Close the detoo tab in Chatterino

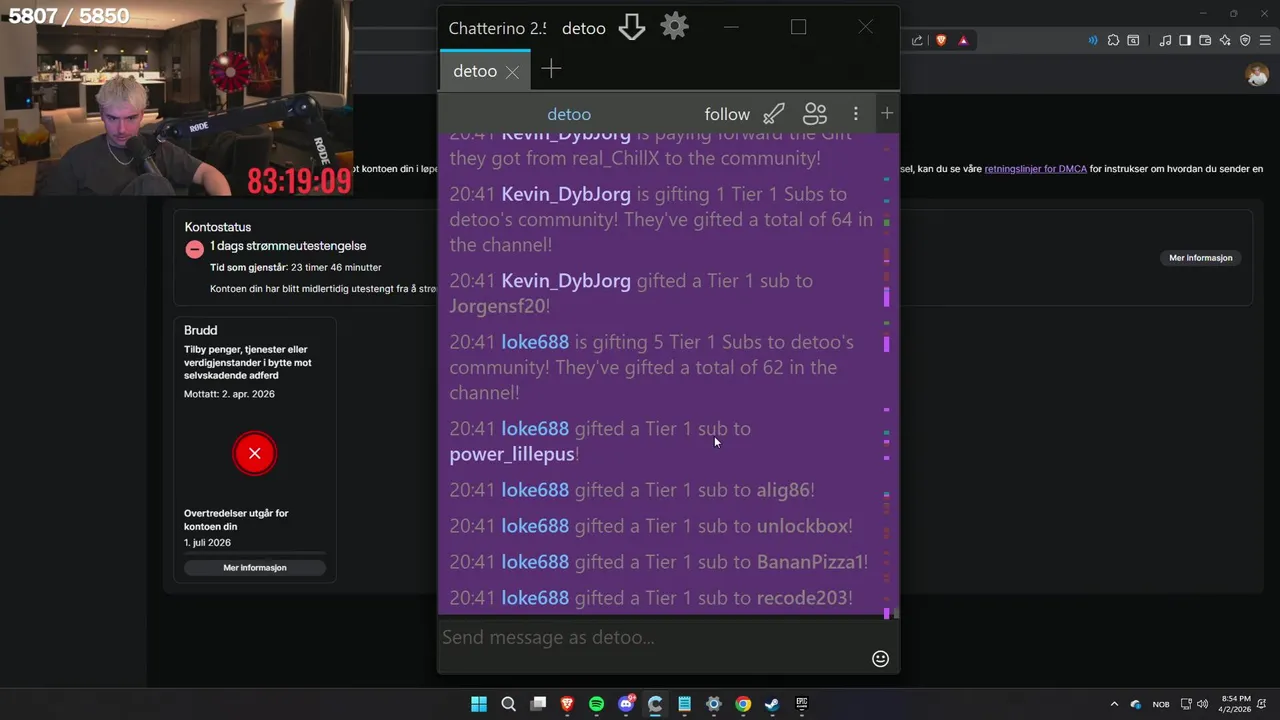(x=512, y=72)
